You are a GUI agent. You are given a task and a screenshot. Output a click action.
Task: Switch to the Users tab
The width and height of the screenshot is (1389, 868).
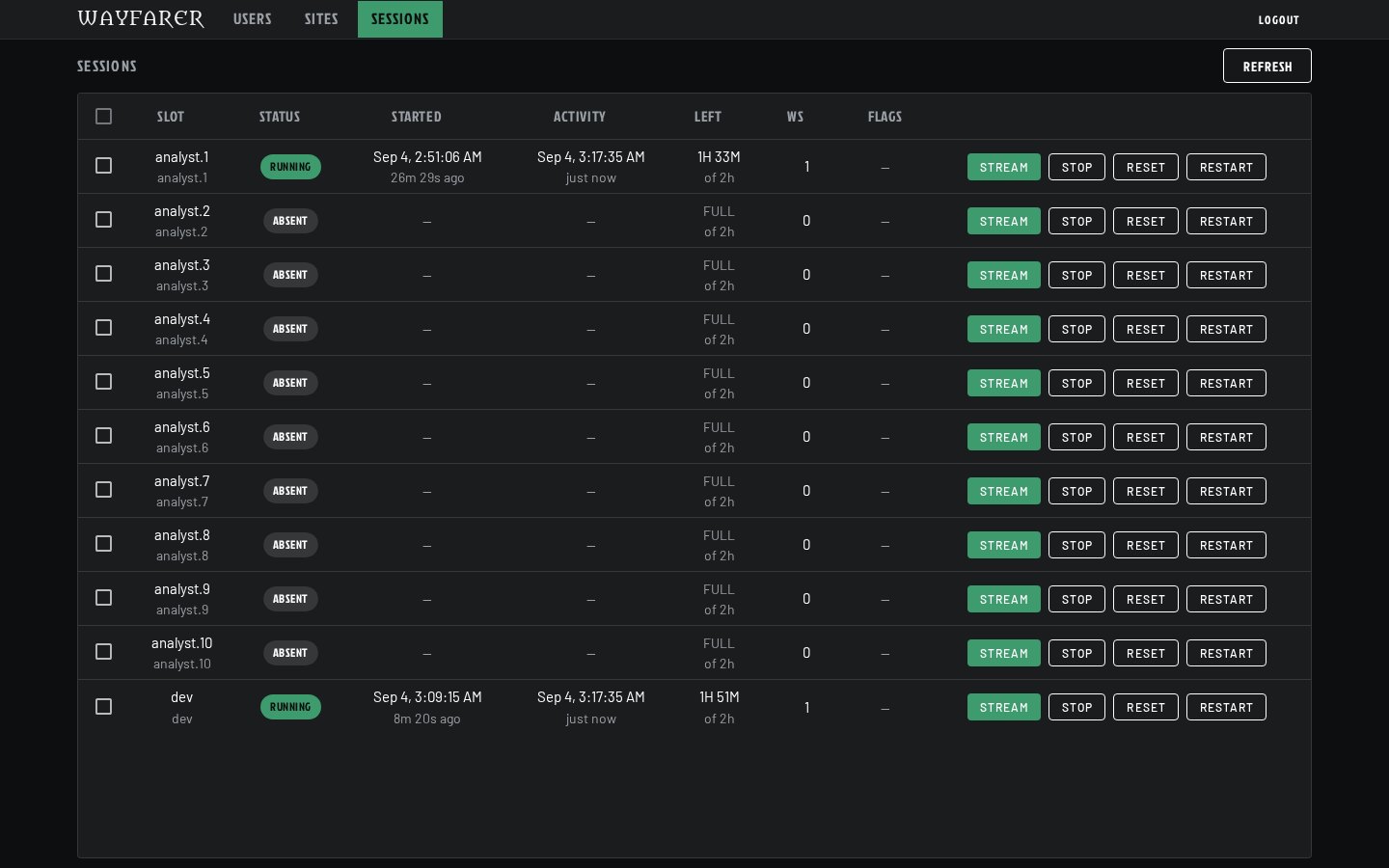click(x=253, y=19)
